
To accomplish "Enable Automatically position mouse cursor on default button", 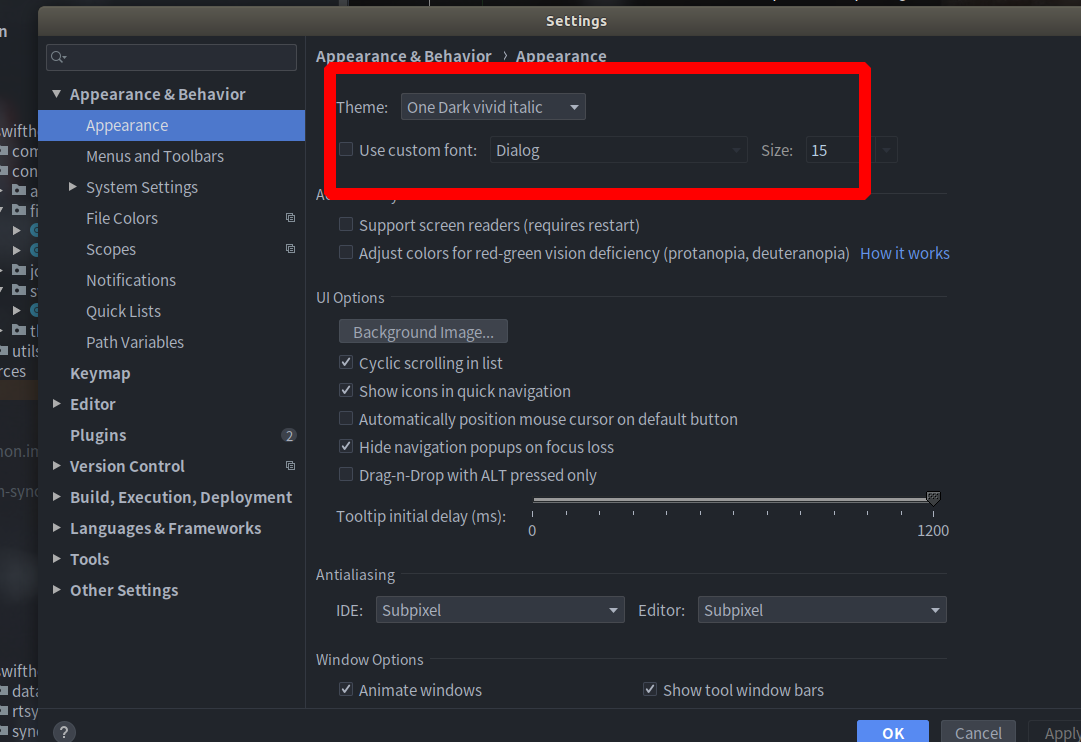I will point(345,418).
